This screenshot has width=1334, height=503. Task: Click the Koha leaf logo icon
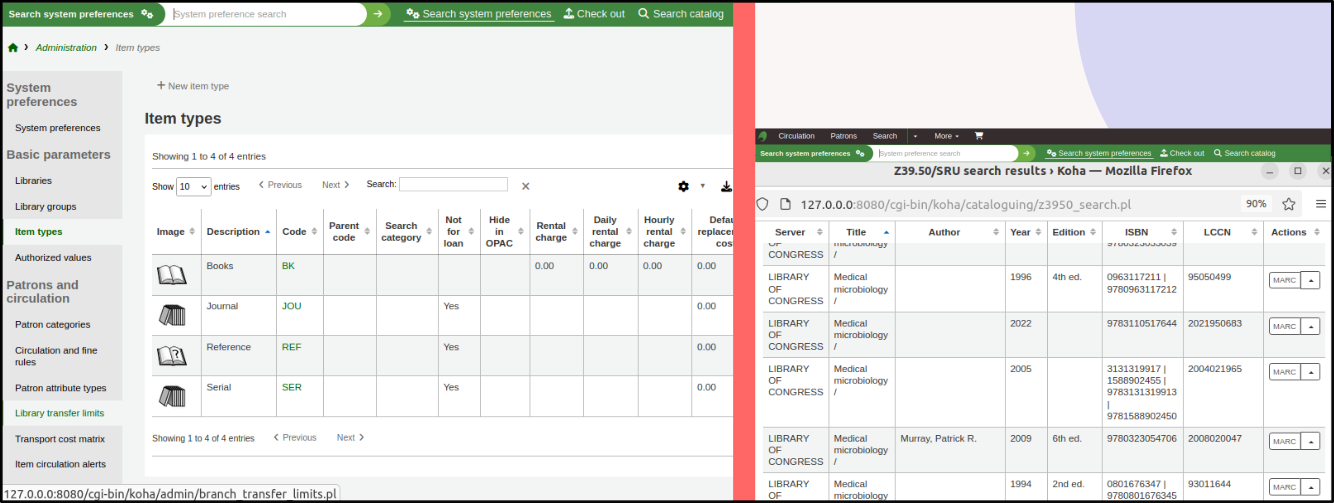(763, 136)
